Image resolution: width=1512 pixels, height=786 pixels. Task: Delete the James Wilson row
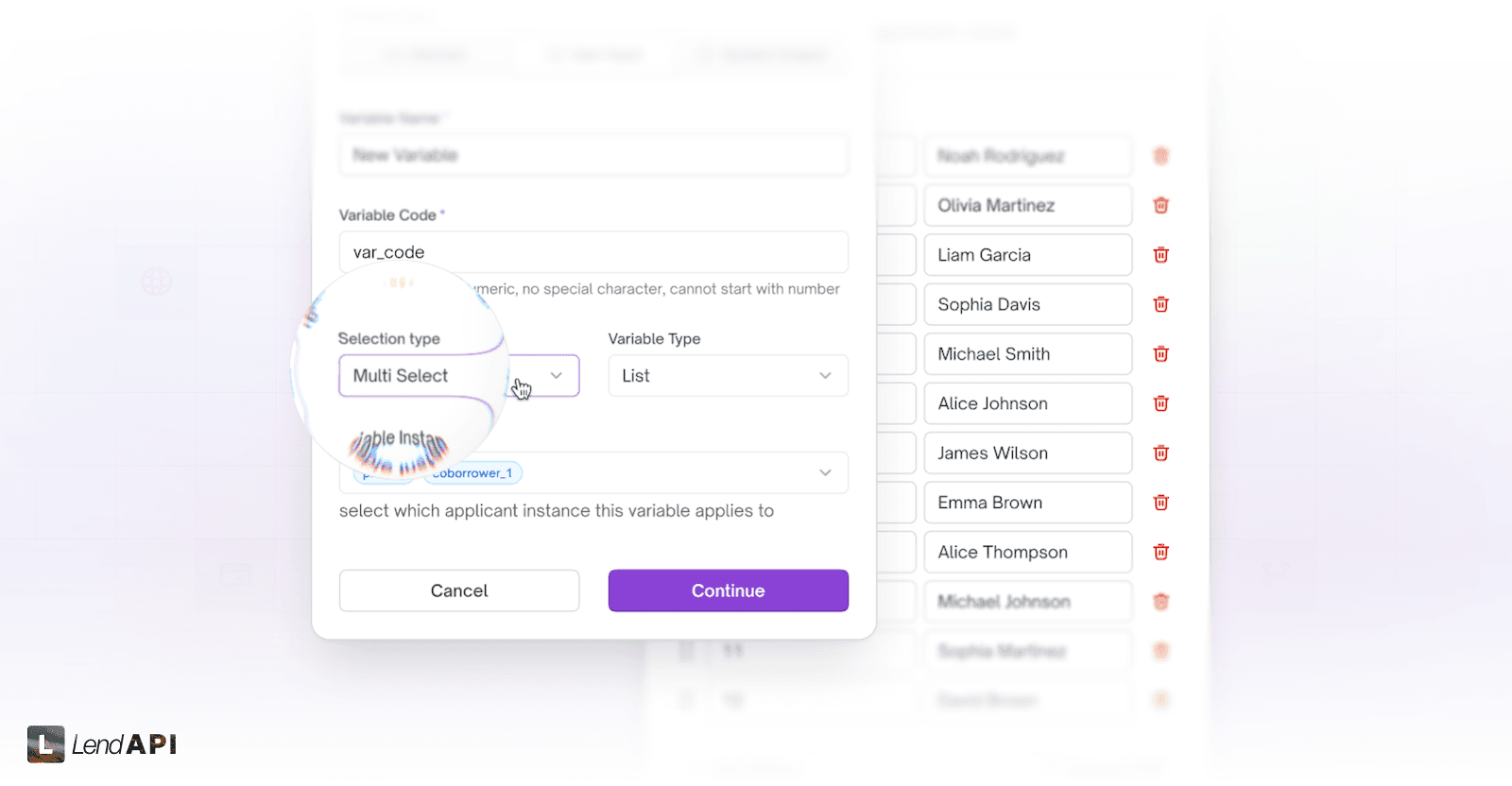tap(1160, 453)
